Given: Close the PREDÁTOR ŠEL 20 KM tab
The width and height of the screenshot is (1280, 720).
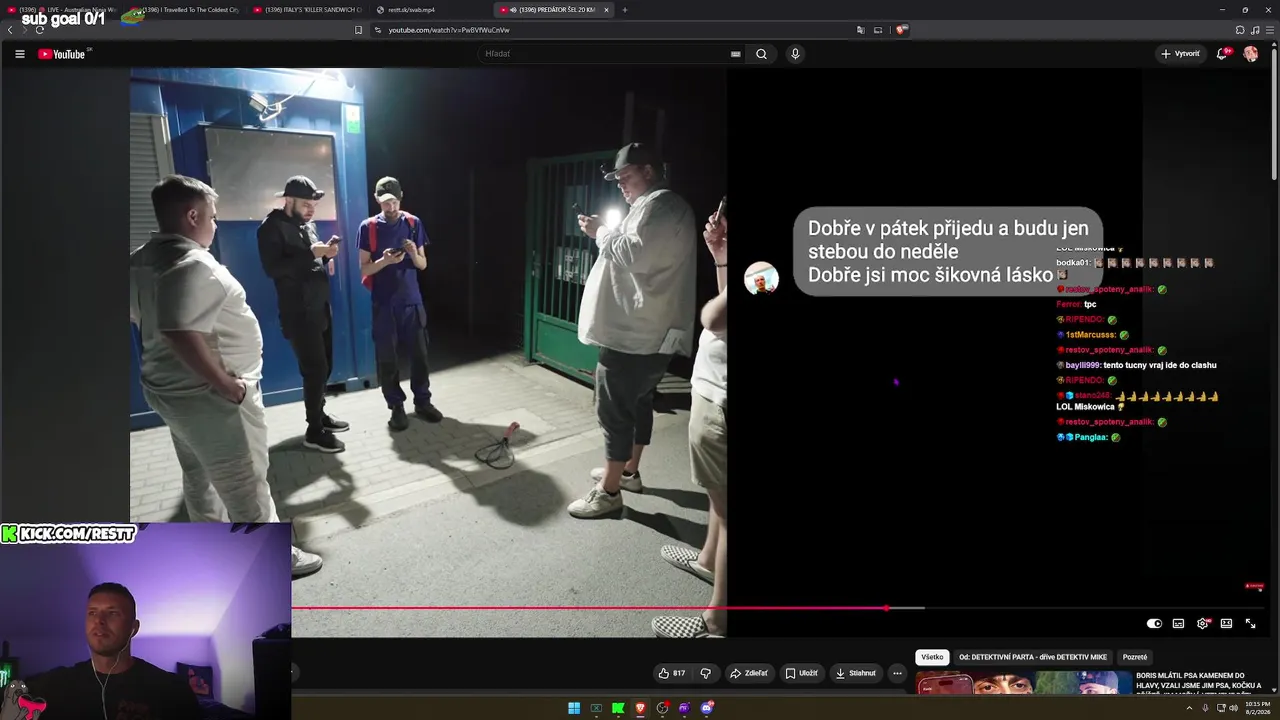Looking at the screenshot, I should coord(606,10).
